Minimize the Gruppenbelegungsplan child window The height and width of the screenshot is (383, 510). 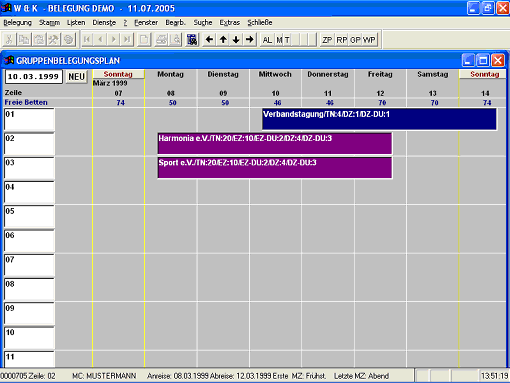[468, 61]
